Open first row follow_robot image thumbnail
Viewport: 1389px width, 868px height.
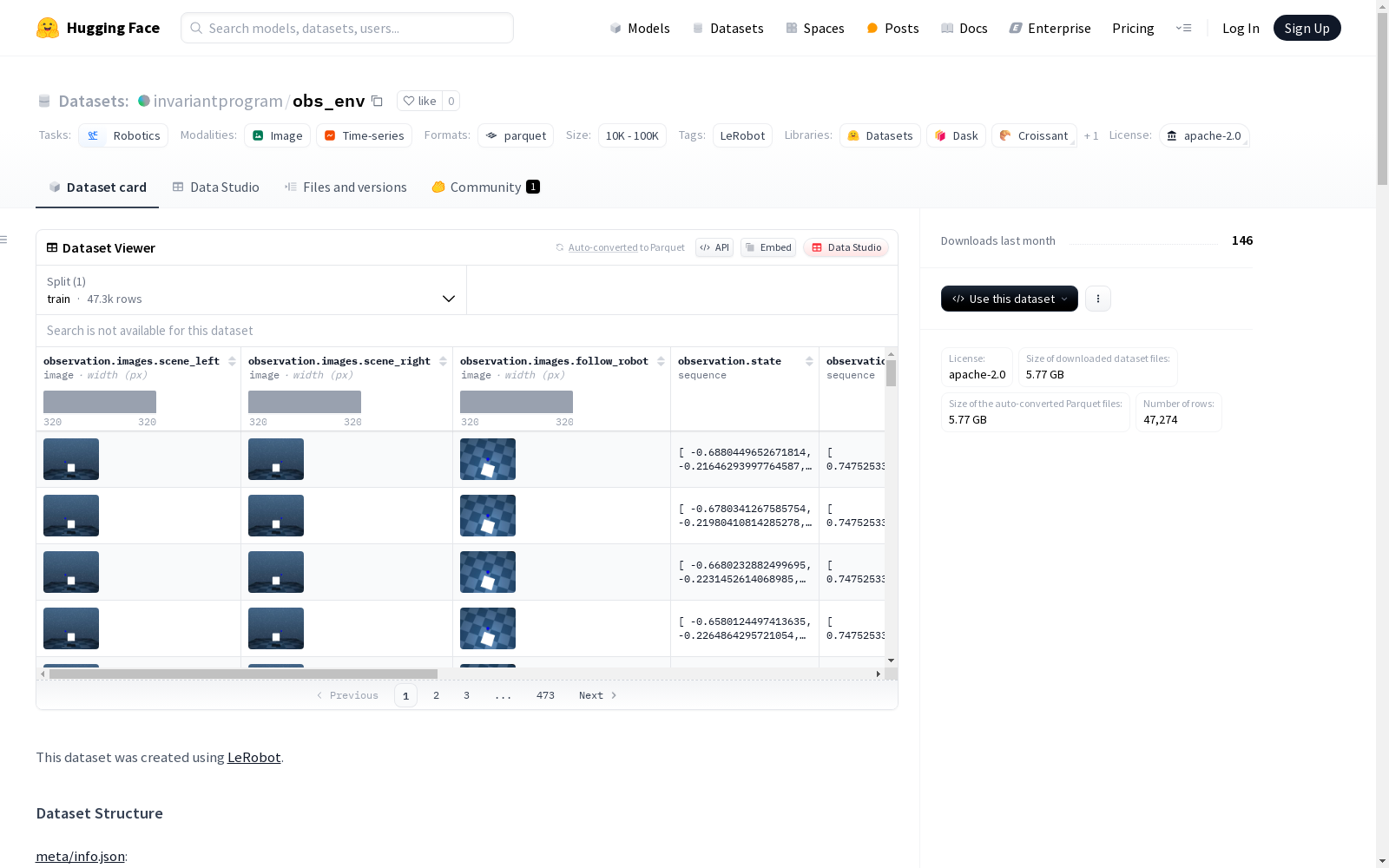[488, 459]
